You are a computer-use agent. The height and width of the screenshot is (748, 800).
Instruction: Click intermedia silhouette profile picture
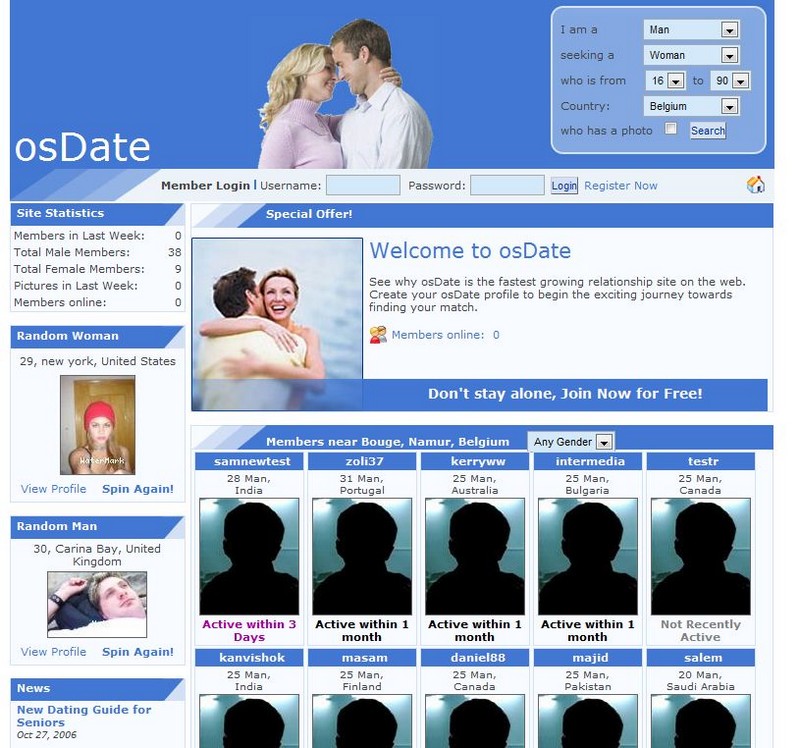point(588,557)
